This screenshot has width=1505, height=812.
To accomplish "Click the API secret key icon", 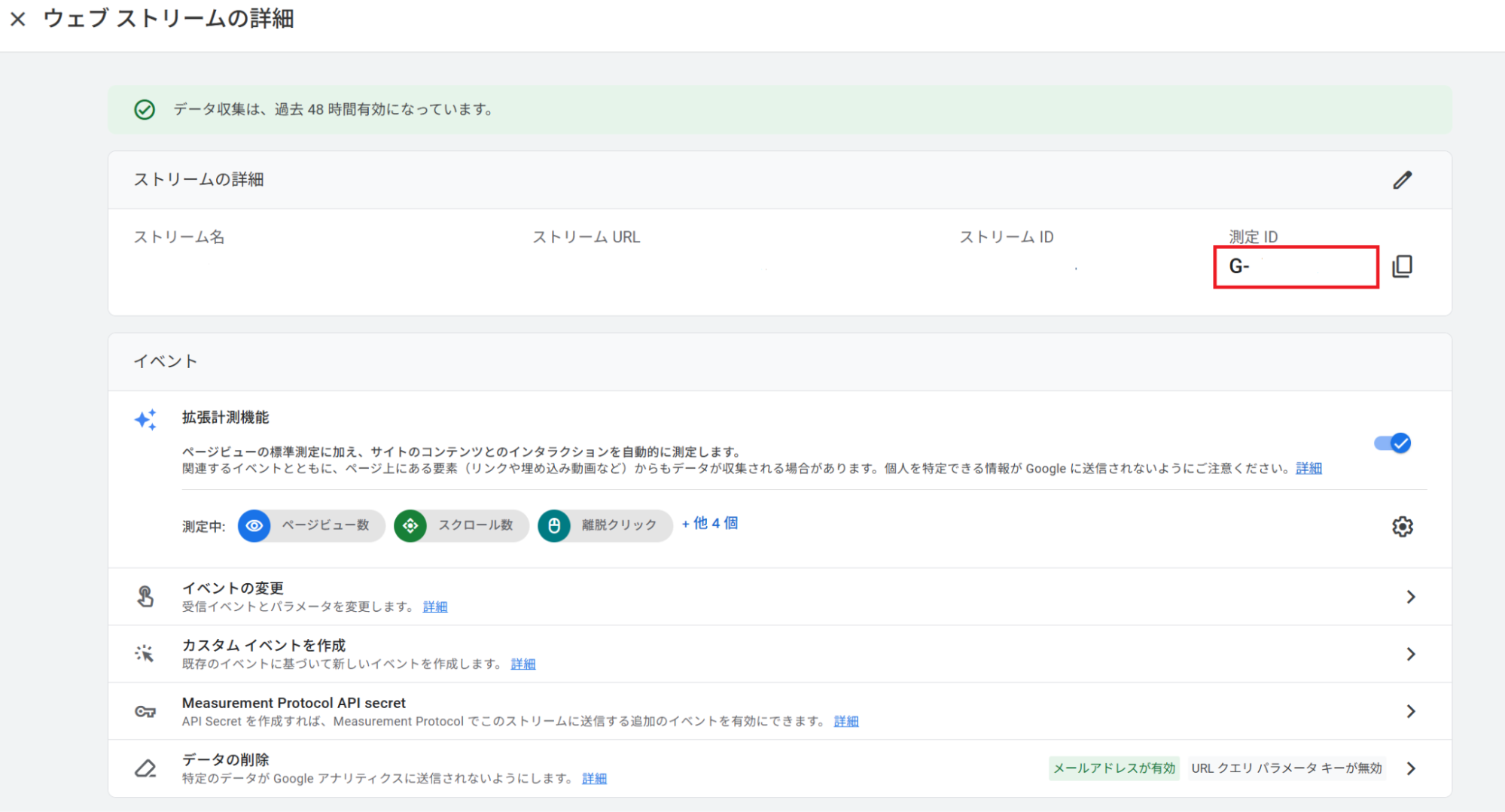I will click(145, 711).
